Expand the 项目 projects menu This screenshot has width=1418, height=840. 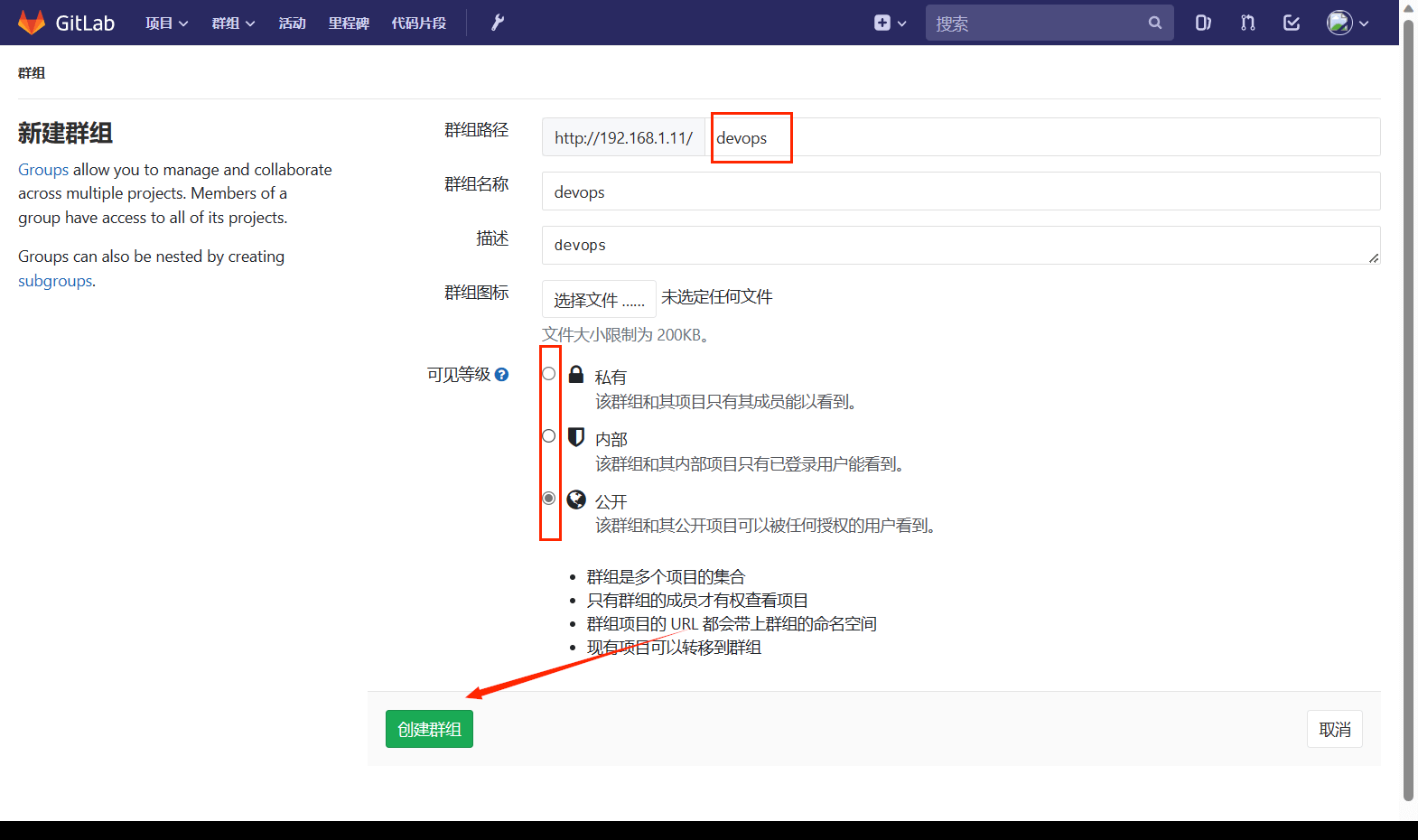pyautogui.click(x=167, y=23)
